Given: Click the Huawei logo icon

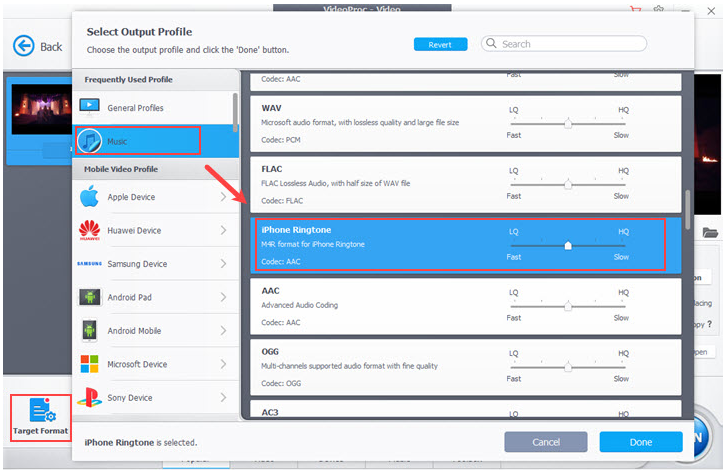Looking at the screenshot, I should point(89,230).
